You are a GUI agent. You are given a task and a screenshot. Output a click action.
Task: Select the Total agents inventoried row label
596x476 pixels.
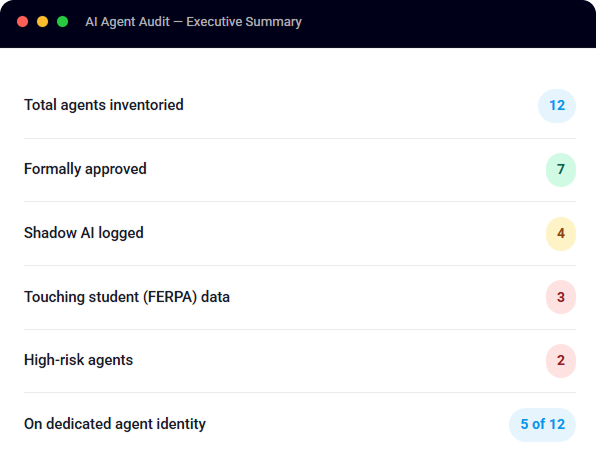(x=104, y=105)
